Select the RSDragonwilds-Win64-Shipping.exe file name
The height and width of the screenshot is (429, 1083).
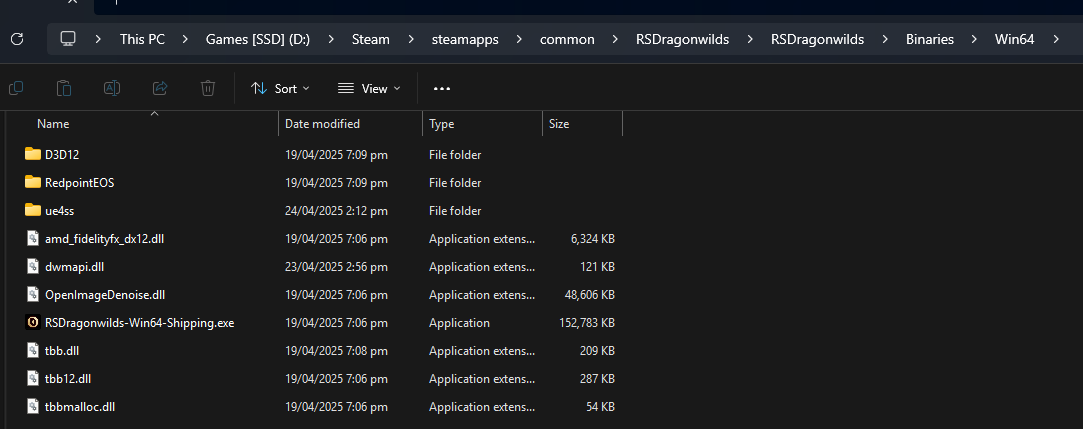click(140, 323)
